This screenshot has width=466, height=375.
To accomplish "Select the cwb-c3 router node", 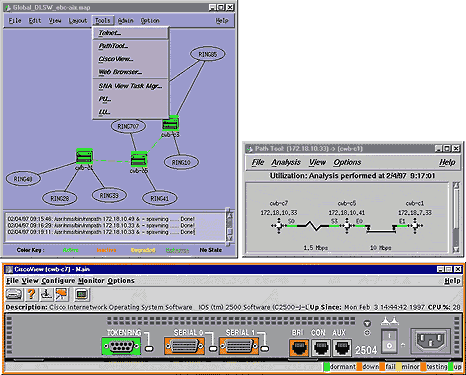I will coord(170,124).
